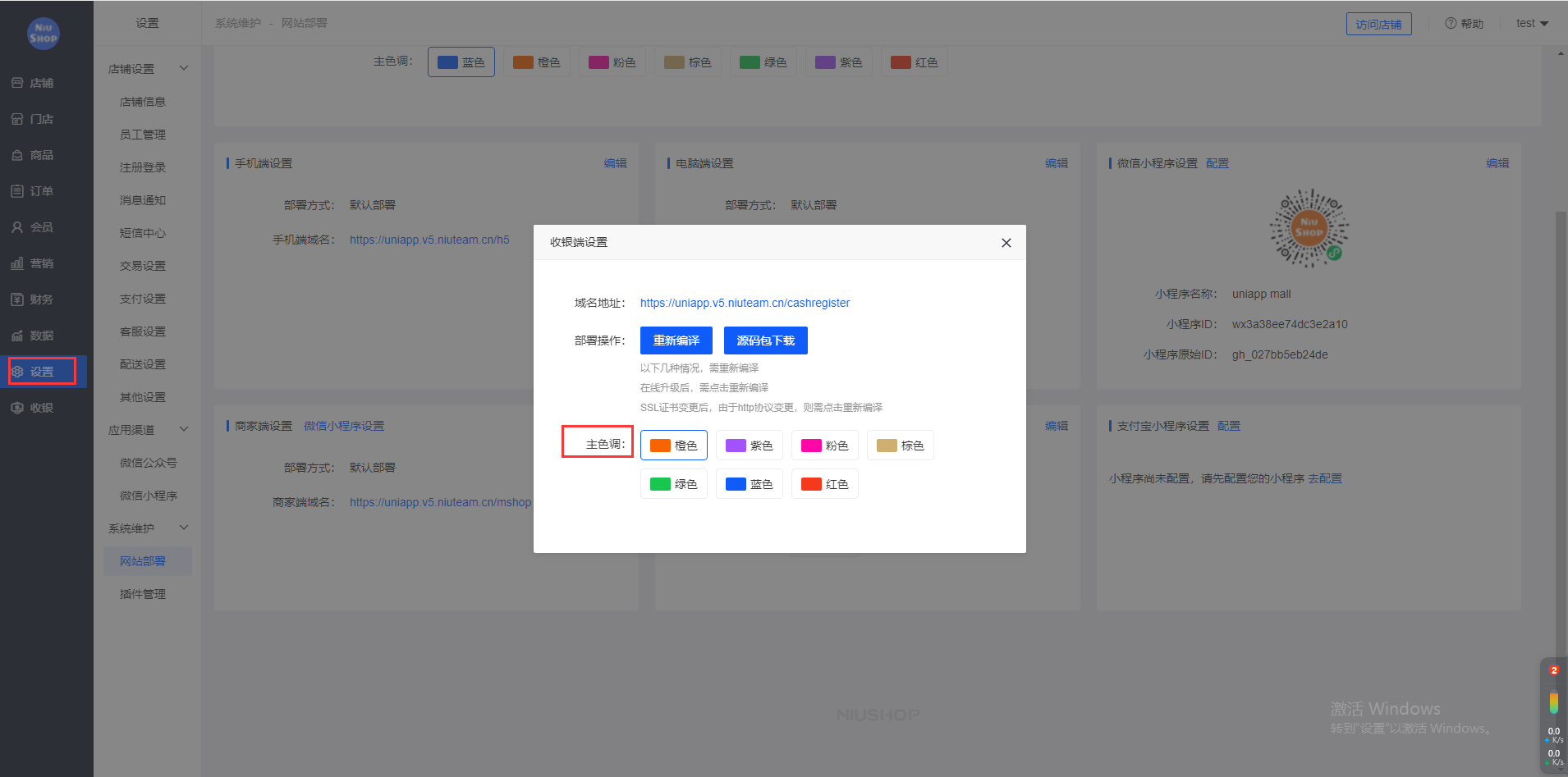Select 橙色 theme in cashier dialog
Screen dimensions: 1568x777
coord(674,446)
